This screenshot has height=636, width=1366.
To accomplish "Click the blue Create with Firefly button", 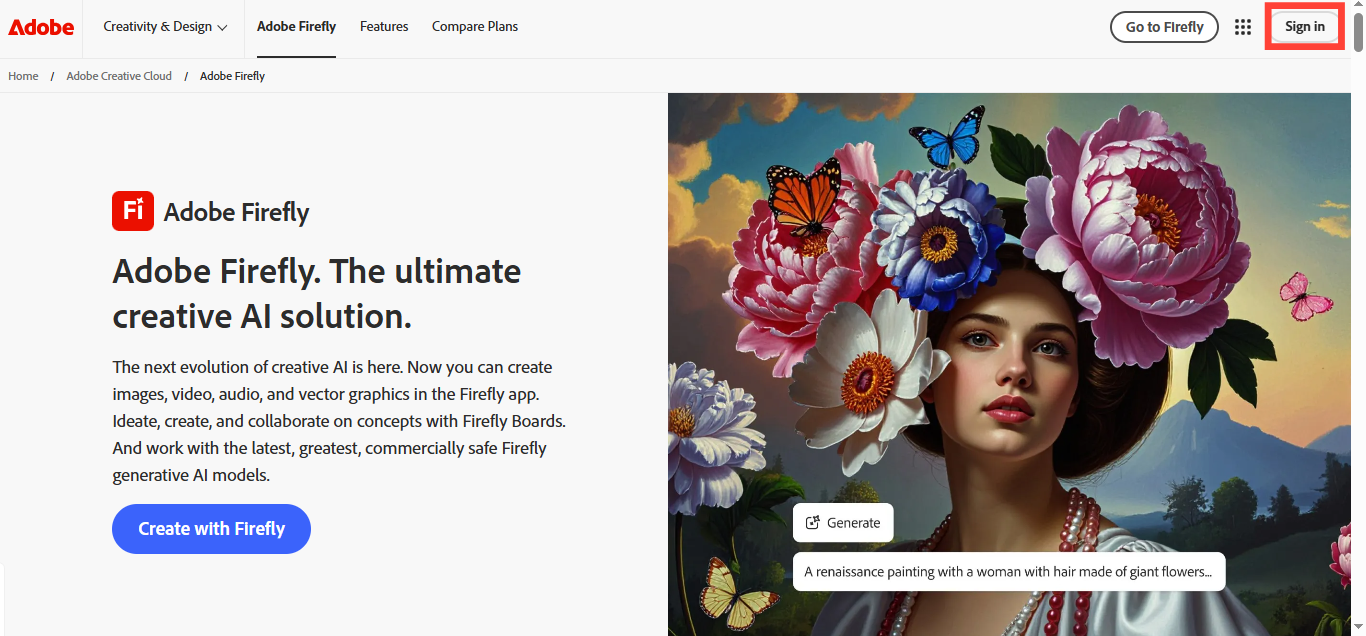I will tap(211, 529).
